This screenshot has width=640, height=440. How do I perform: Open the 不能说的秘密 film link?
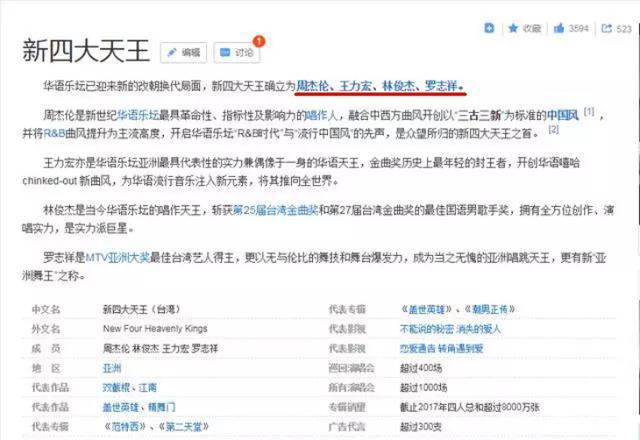pyautogui.click(x=427, y=329)
